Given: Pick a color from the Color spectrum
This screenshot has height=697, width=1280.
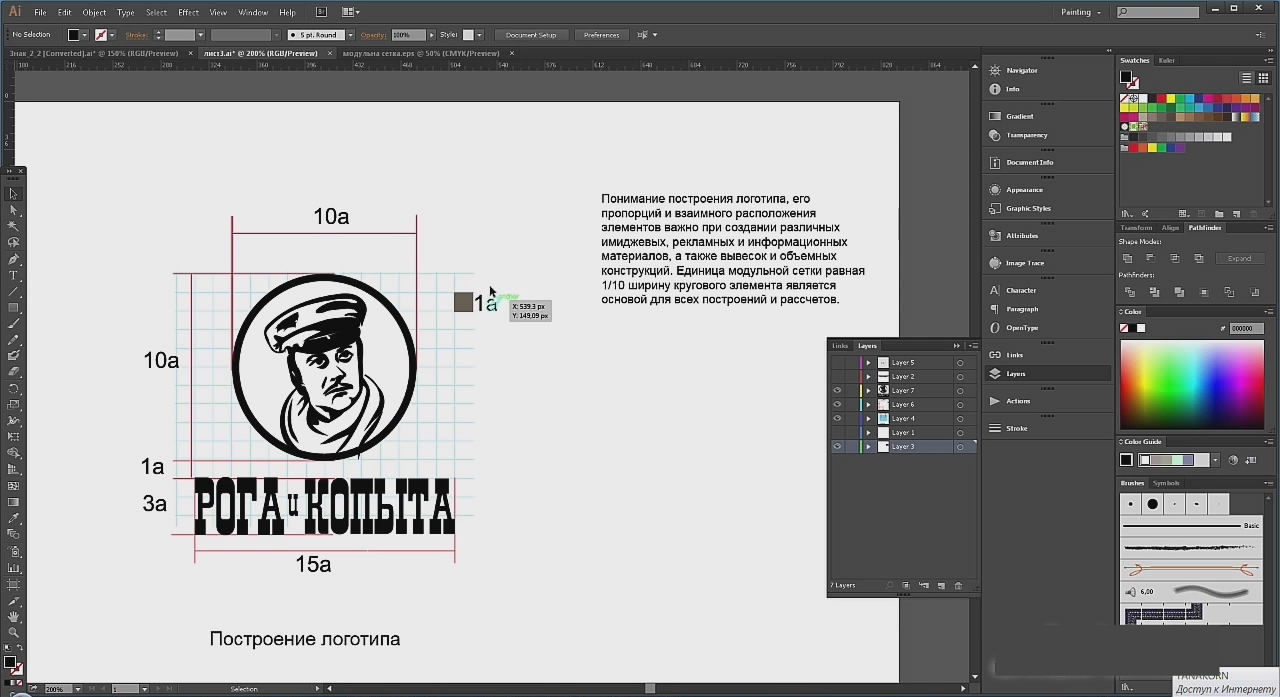Looking at the screenshot, I should (1191, 385).
